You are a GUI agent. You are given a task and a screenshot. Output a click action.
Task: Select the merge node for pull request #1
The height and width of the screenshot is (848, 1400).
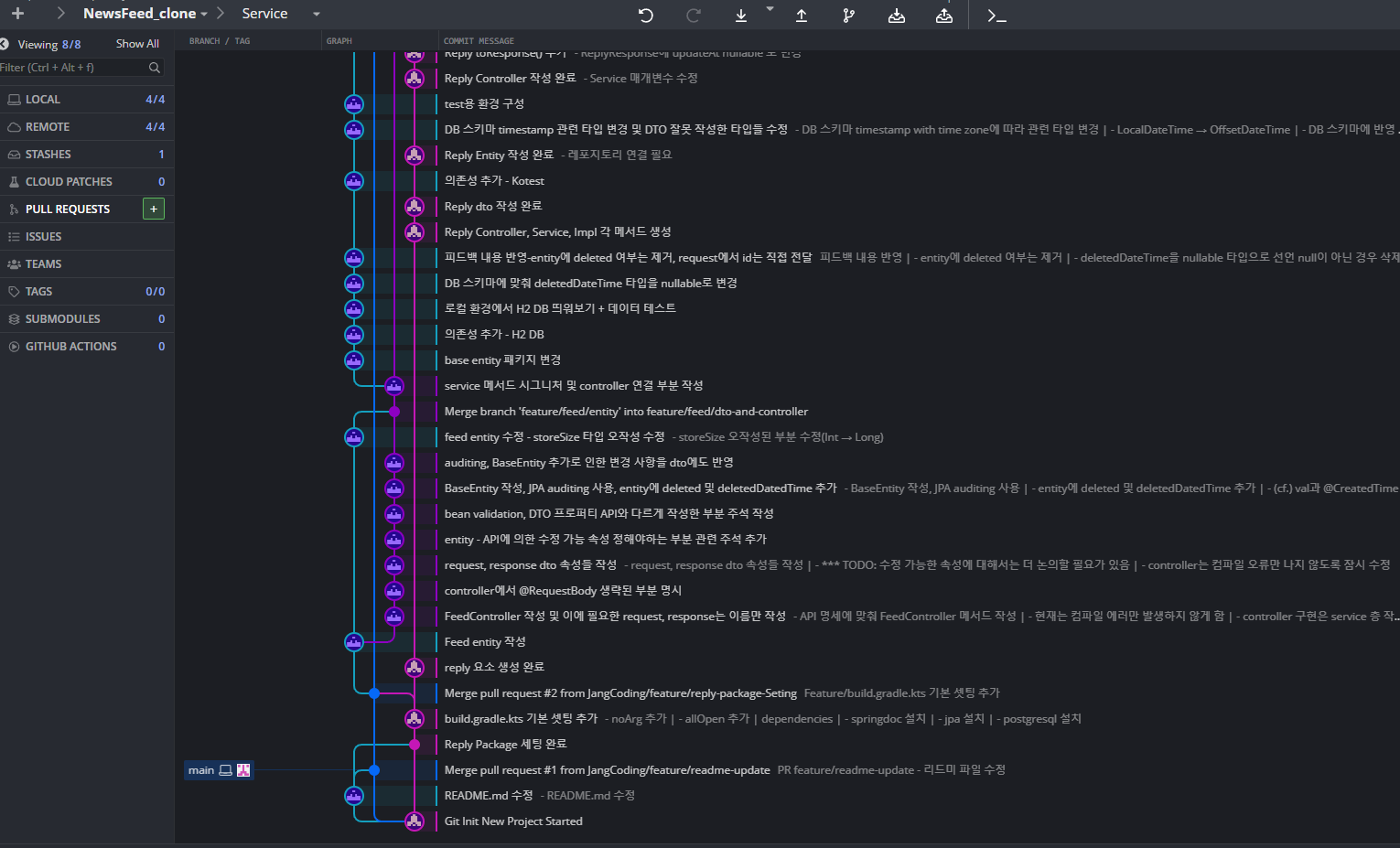point(374,770)
